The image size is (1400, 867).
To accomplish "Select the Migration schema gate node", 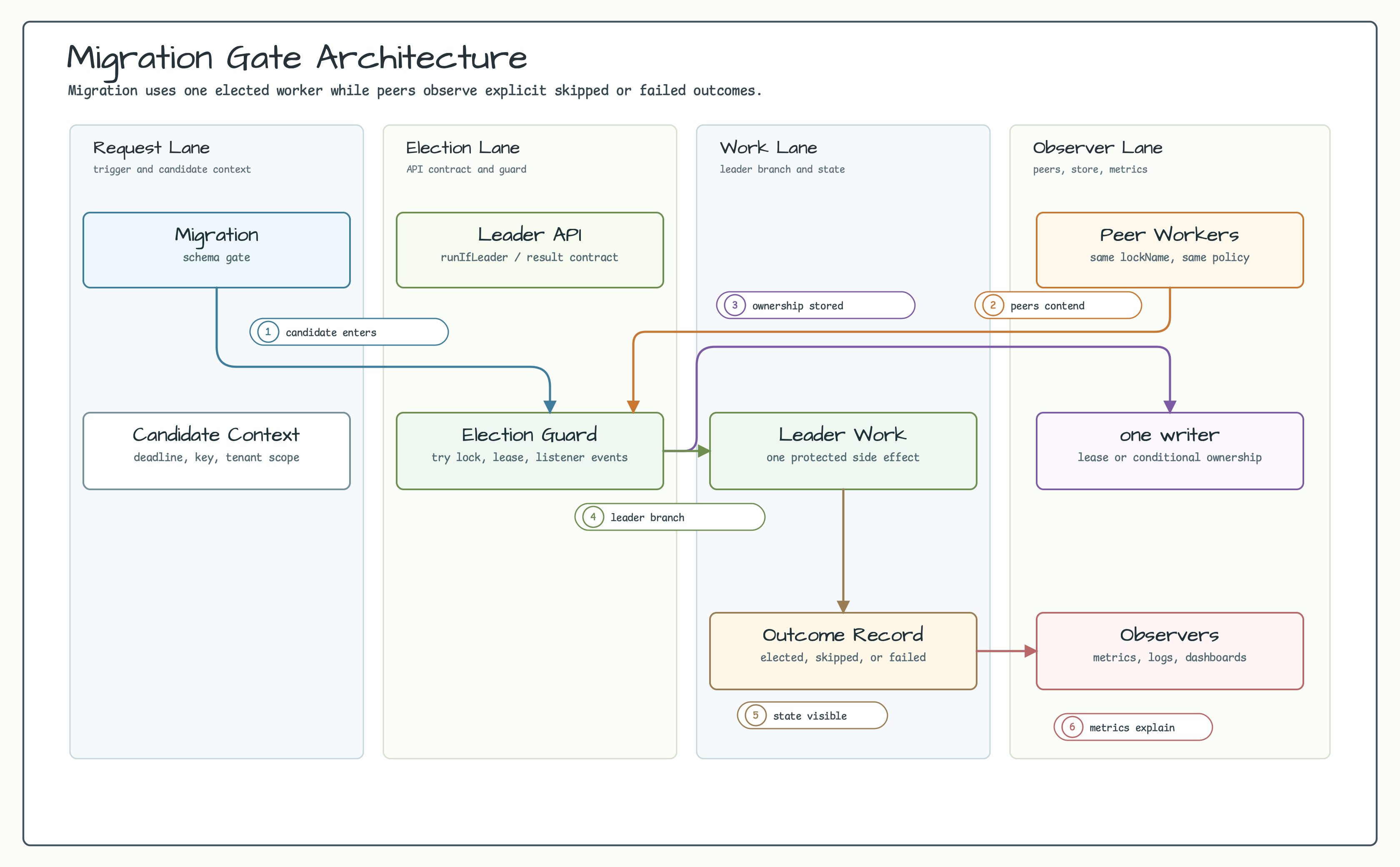I will point(217,250).
